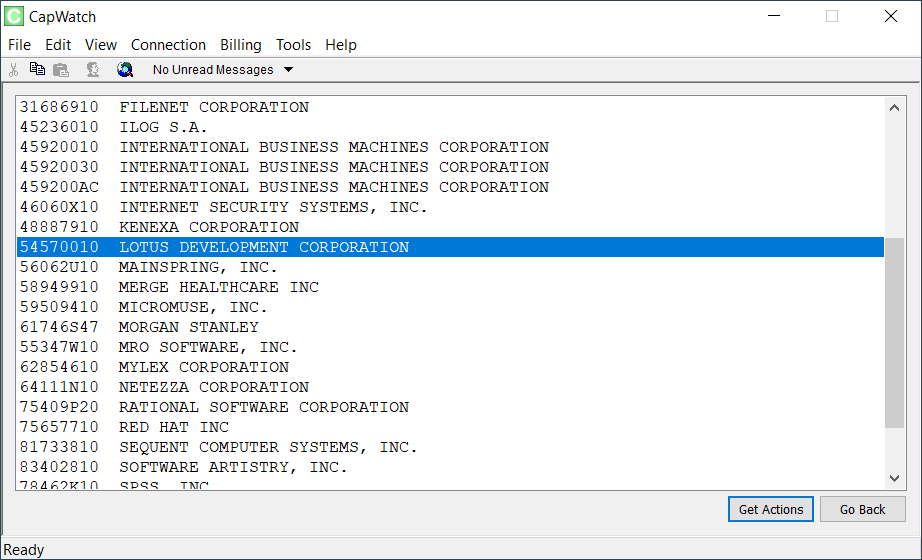Select the INTERNET SECURITY SYSTEMS, INC. row

coord(450,207)
